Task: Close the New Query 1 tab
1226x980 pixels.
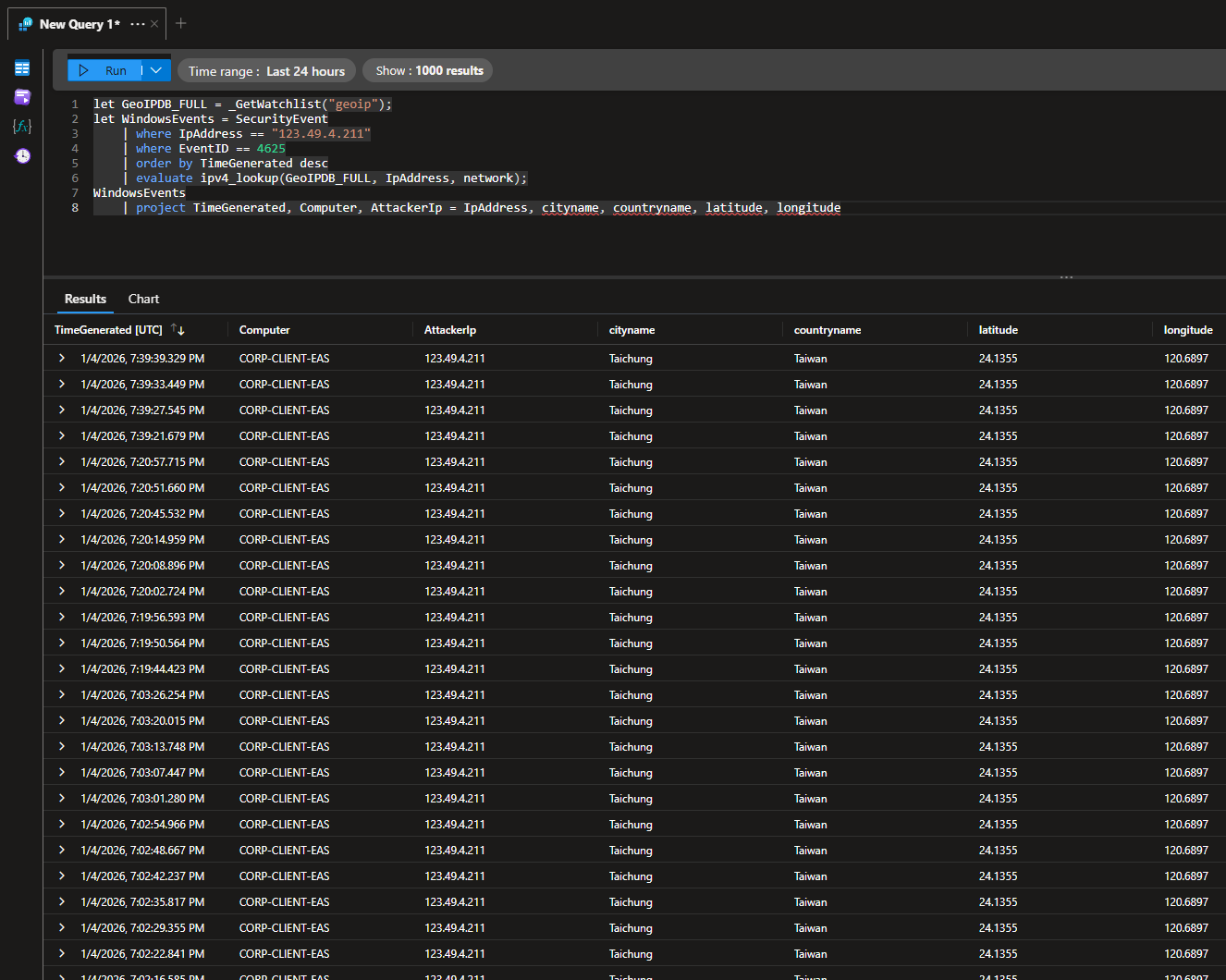Action: point(154,24)
